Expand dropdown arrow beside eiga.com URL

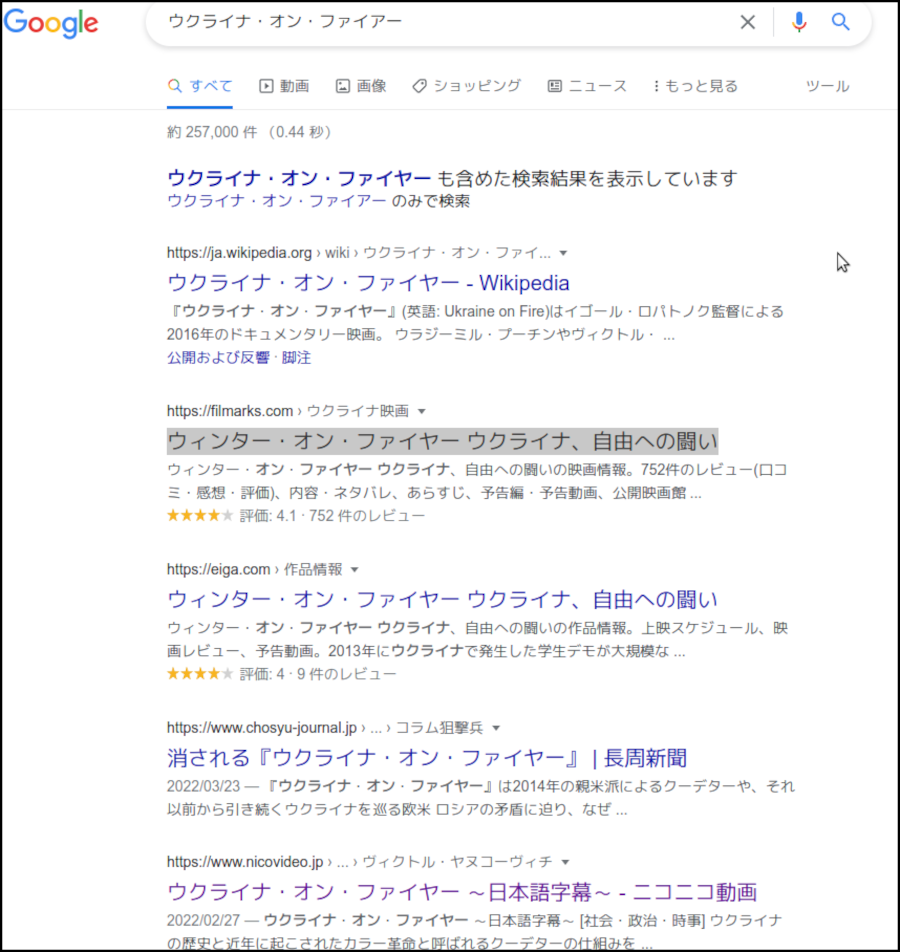354,569
